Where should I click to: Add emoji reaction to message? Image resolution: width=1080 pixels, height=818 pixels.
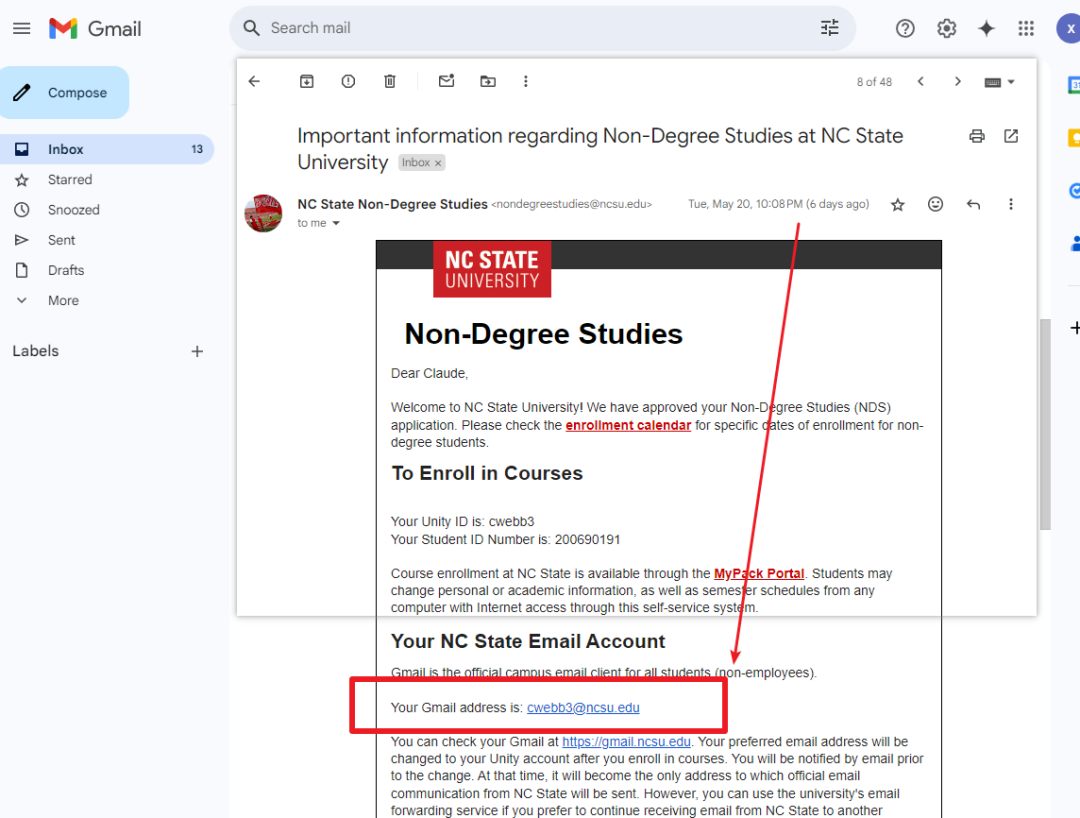[935, 204]
